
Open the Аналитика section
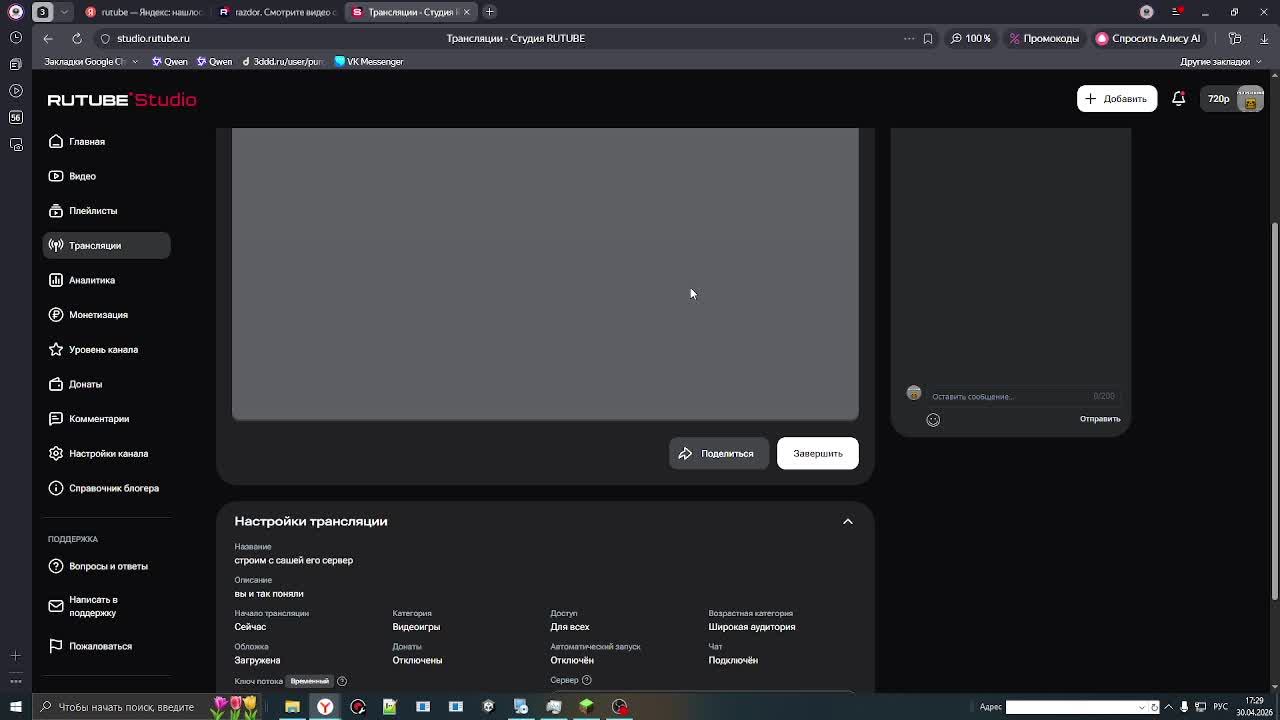click(106, 280)
